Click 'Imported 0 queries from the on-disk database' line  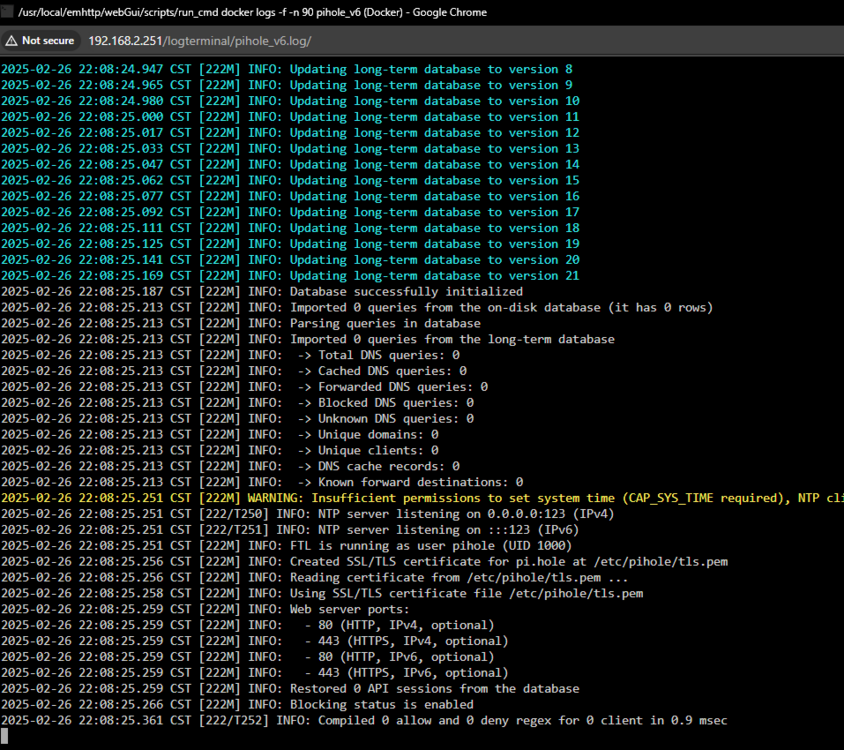[357, 307]
